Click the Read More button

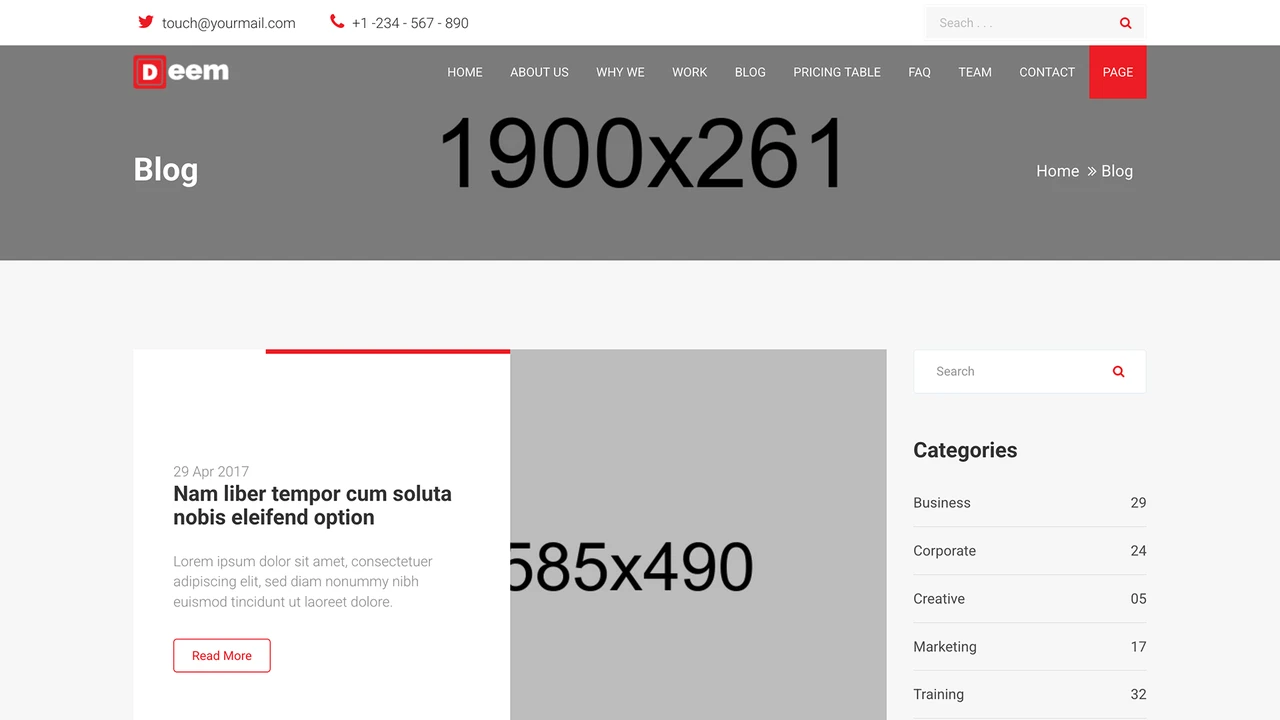point(222,656)
